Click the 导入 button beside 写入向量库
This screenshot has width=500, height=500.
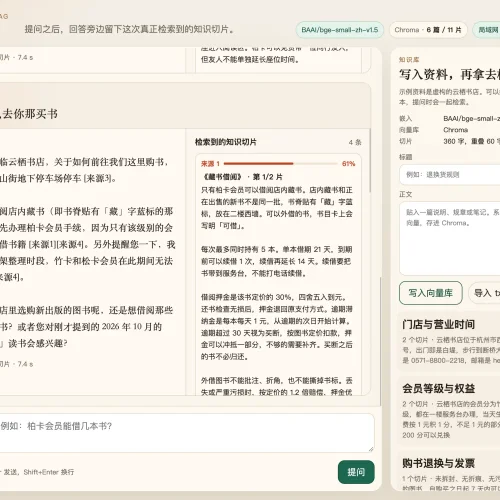(485, 293)
